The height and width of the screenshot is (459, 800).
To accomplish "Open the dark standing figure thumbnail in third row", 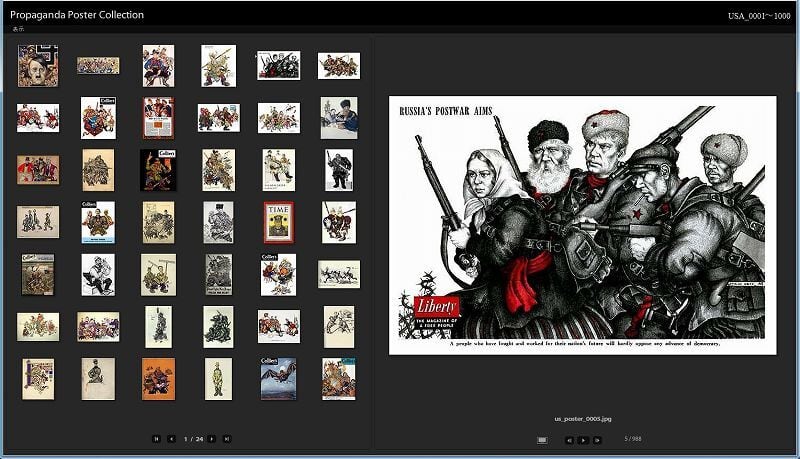I will (339, 170).
